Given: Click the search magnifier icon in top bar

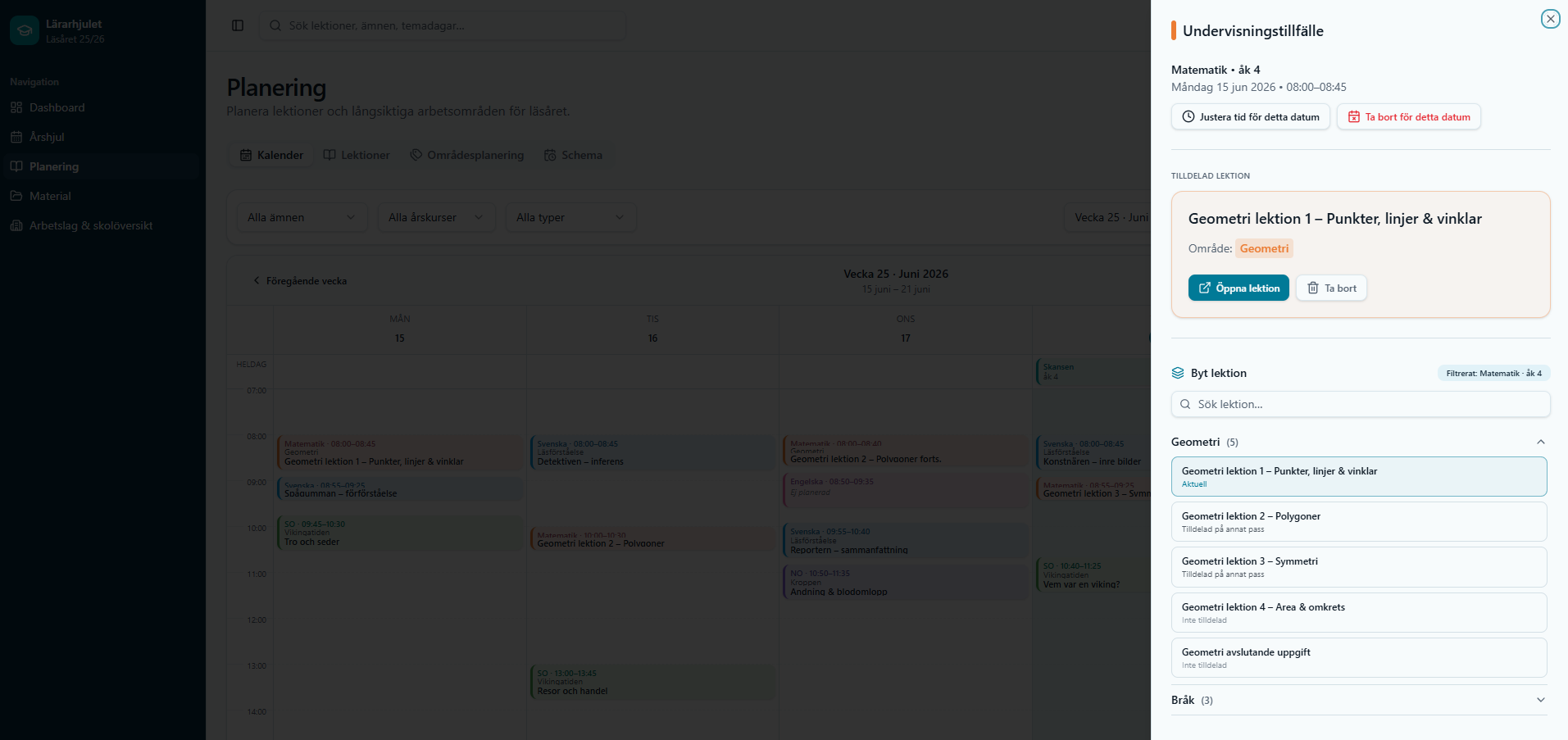Looking at the screenshot, I should 275,25.
